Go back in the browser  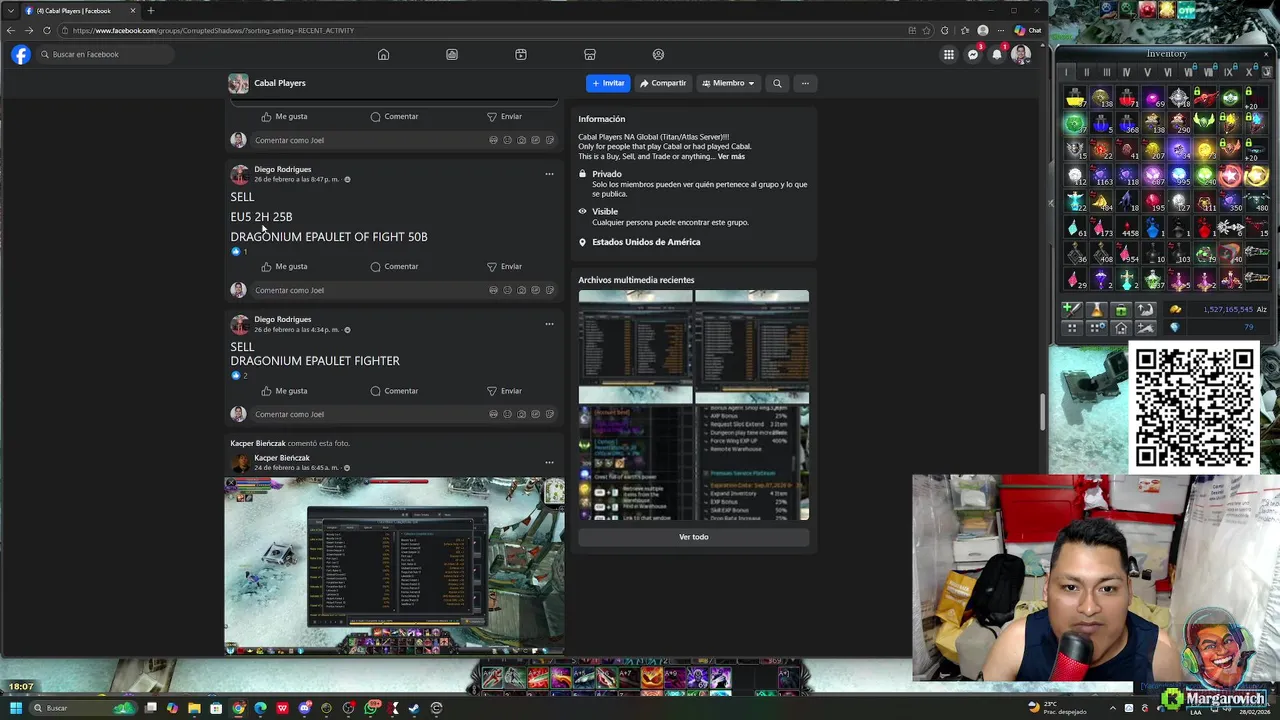pos(11,30)
